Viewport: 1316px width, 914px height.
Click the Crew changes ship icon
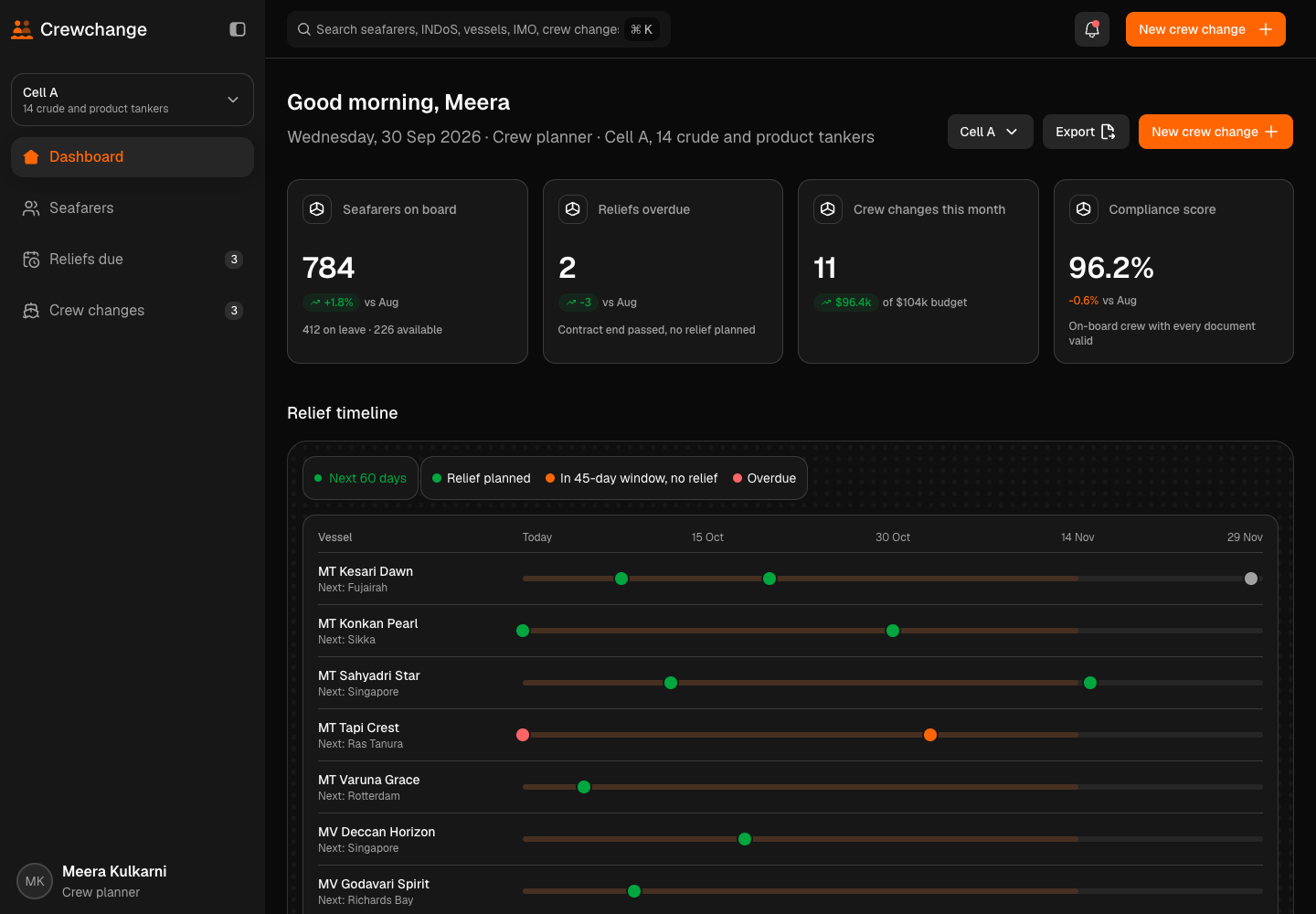pos(31,311)
